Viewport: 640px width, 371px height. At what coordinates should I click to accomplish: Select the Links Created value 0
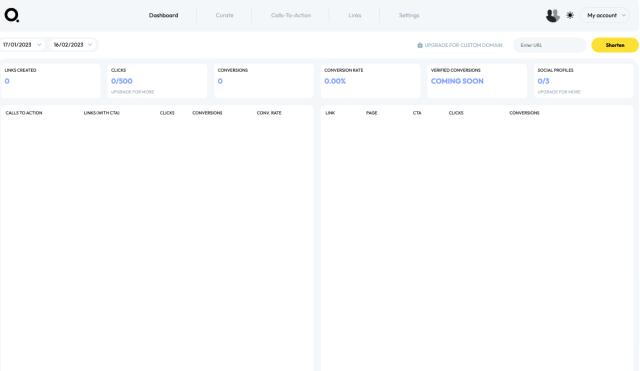pyautogui.click(x=7, y=81)
